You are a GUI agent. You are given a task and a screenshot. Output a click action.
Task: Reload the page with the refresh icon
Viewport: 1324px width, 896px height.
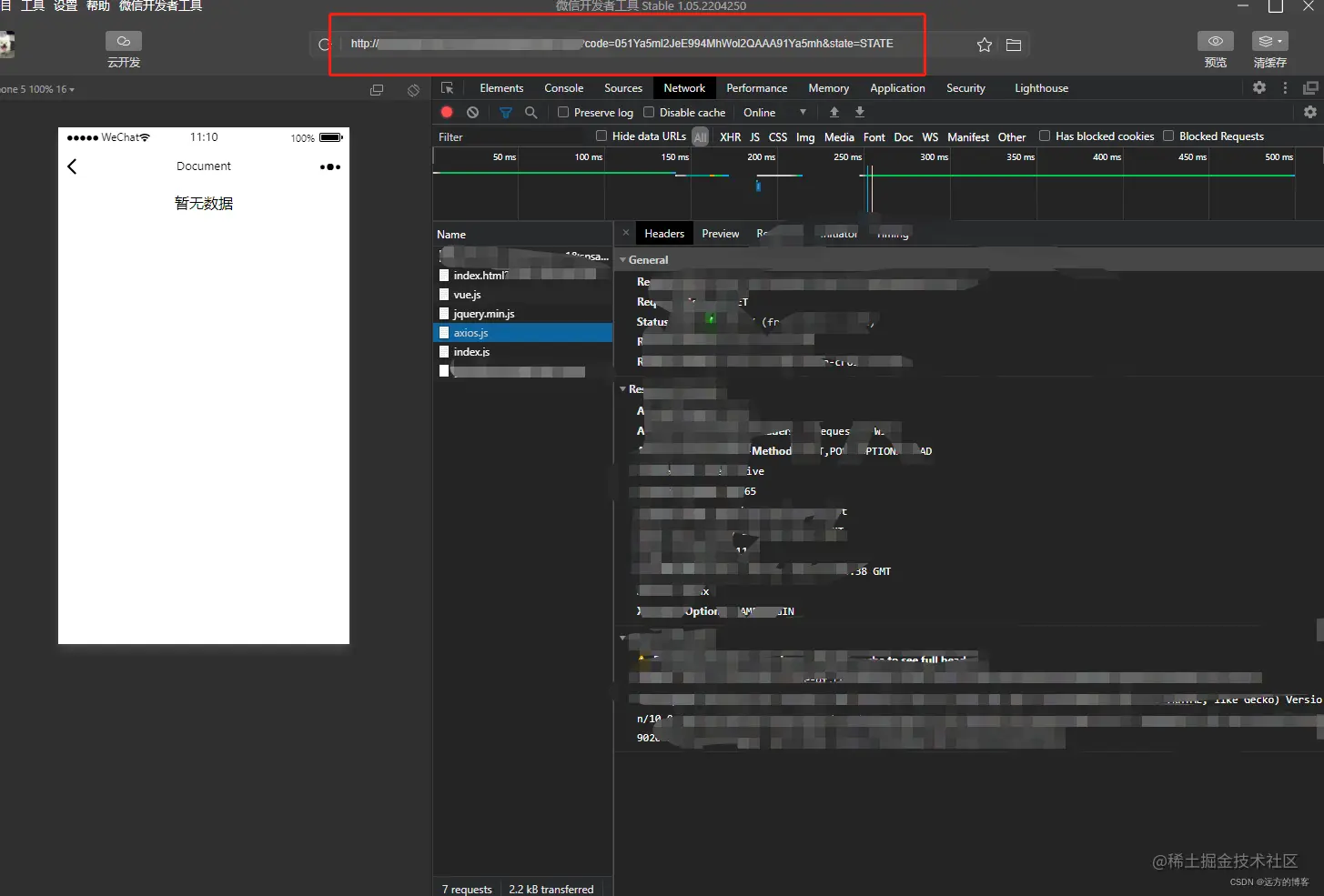(325, 45)
